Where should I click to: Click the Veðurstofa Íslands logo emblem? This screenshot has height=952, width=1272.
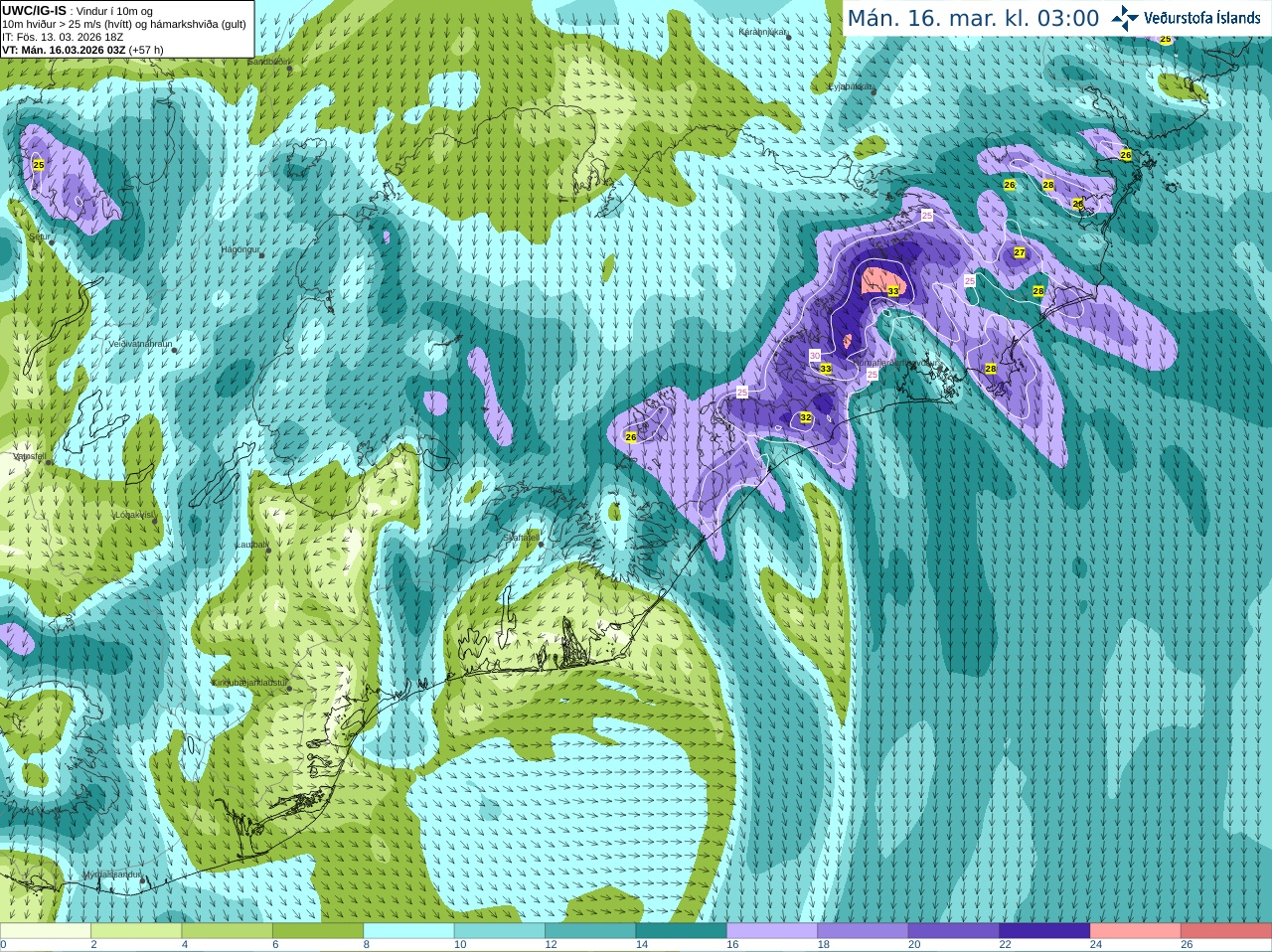(1124, 18)
